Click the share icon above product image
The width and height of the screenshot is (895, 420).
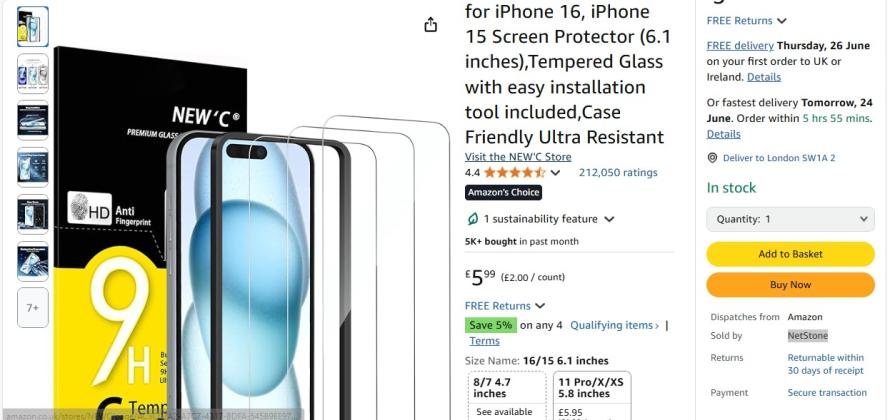click(431, 25)
